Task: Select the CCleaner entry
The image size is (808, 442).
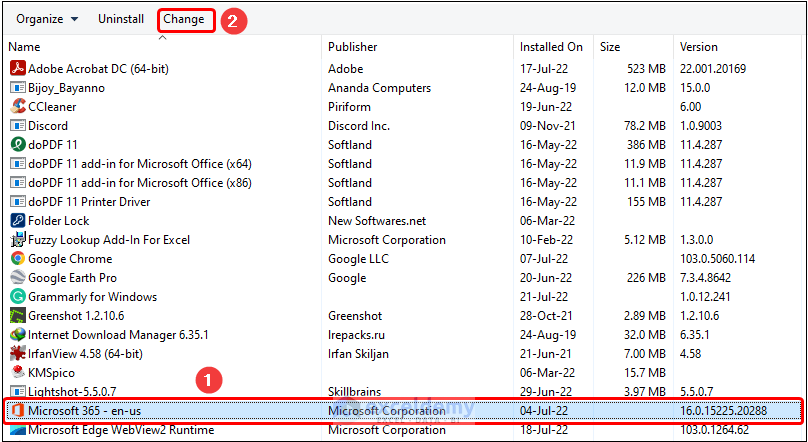Action: 52,107
